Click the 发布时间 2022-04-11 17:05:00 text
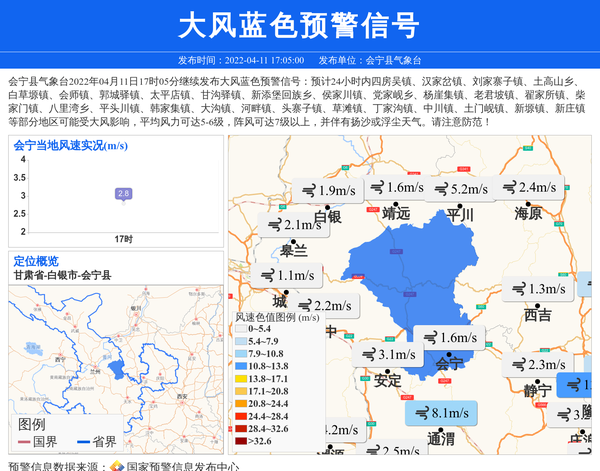 241,60
